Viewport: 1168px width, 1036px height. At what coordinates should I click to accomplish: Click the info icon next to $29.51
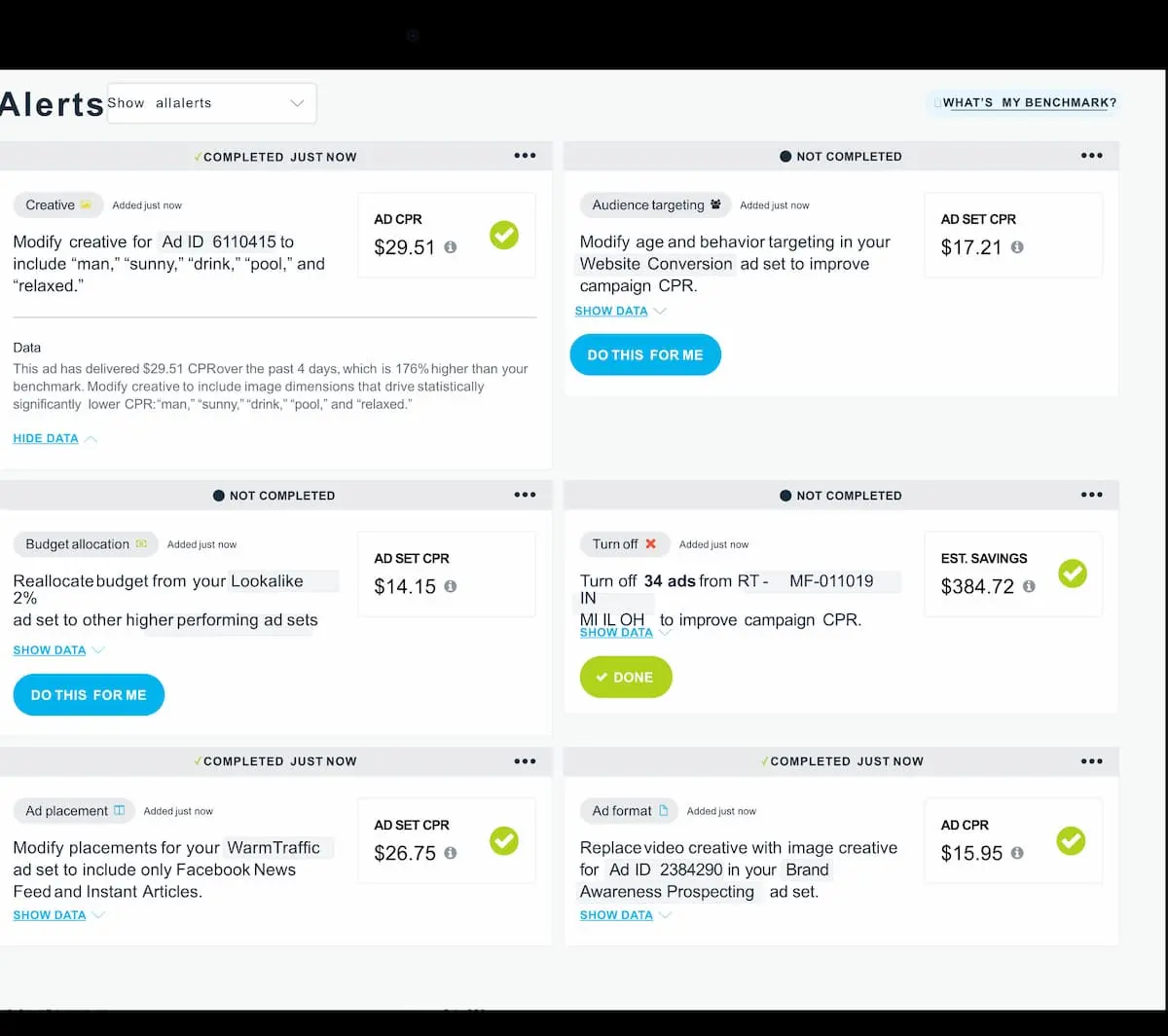450,247
